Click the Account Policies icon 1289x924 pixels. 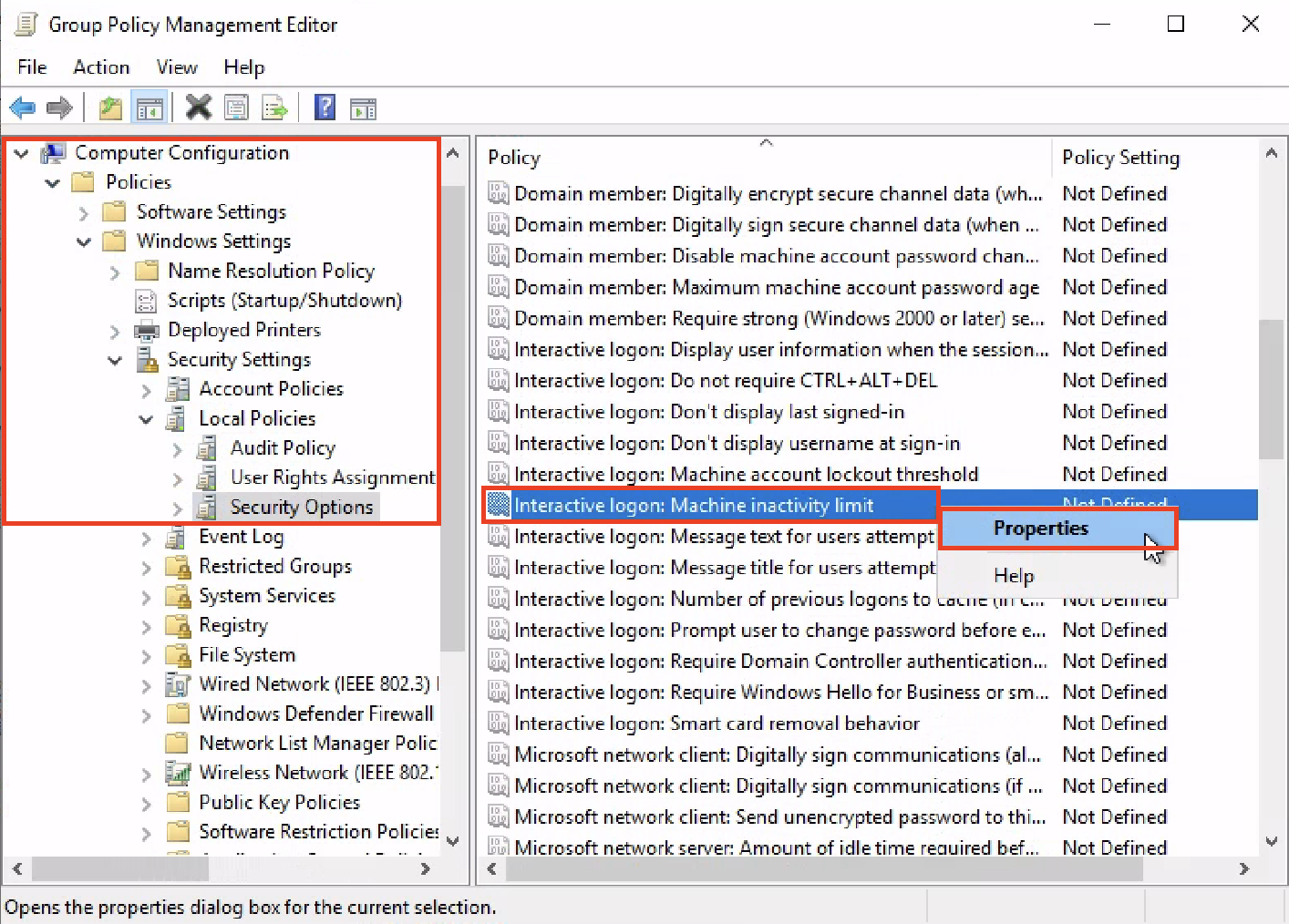tap(177, 389)
